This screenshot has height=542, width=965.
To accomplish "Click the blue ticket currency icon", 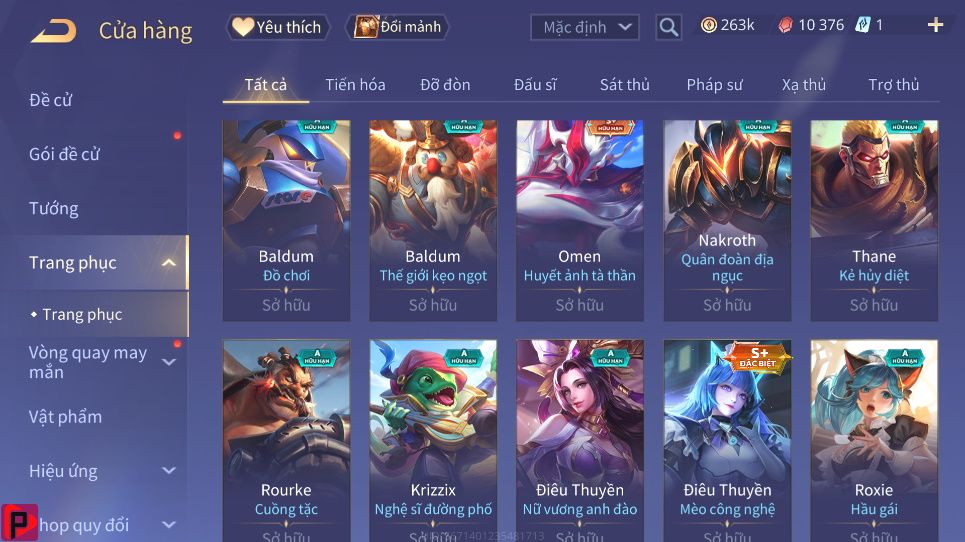I will [x=863, y=25].
